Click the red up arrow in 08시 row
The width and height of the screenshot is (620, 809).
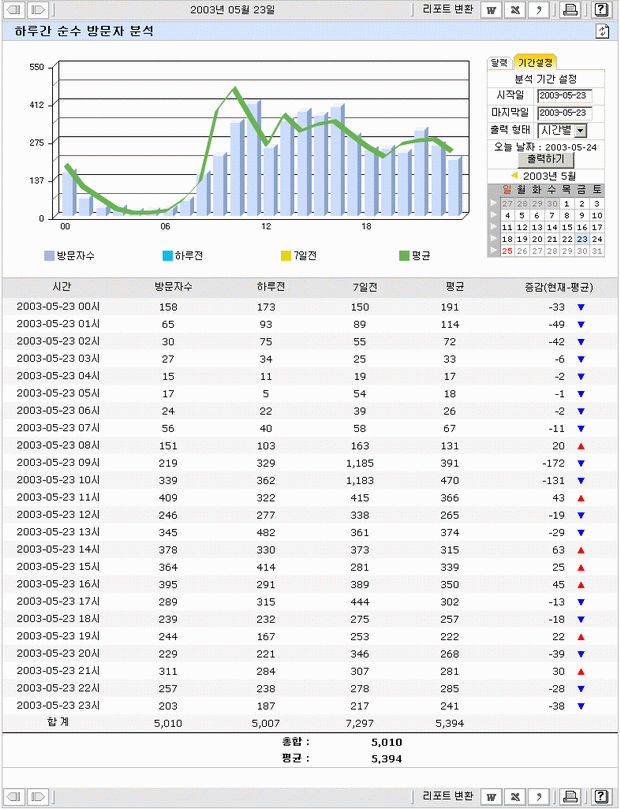[581, 446]
